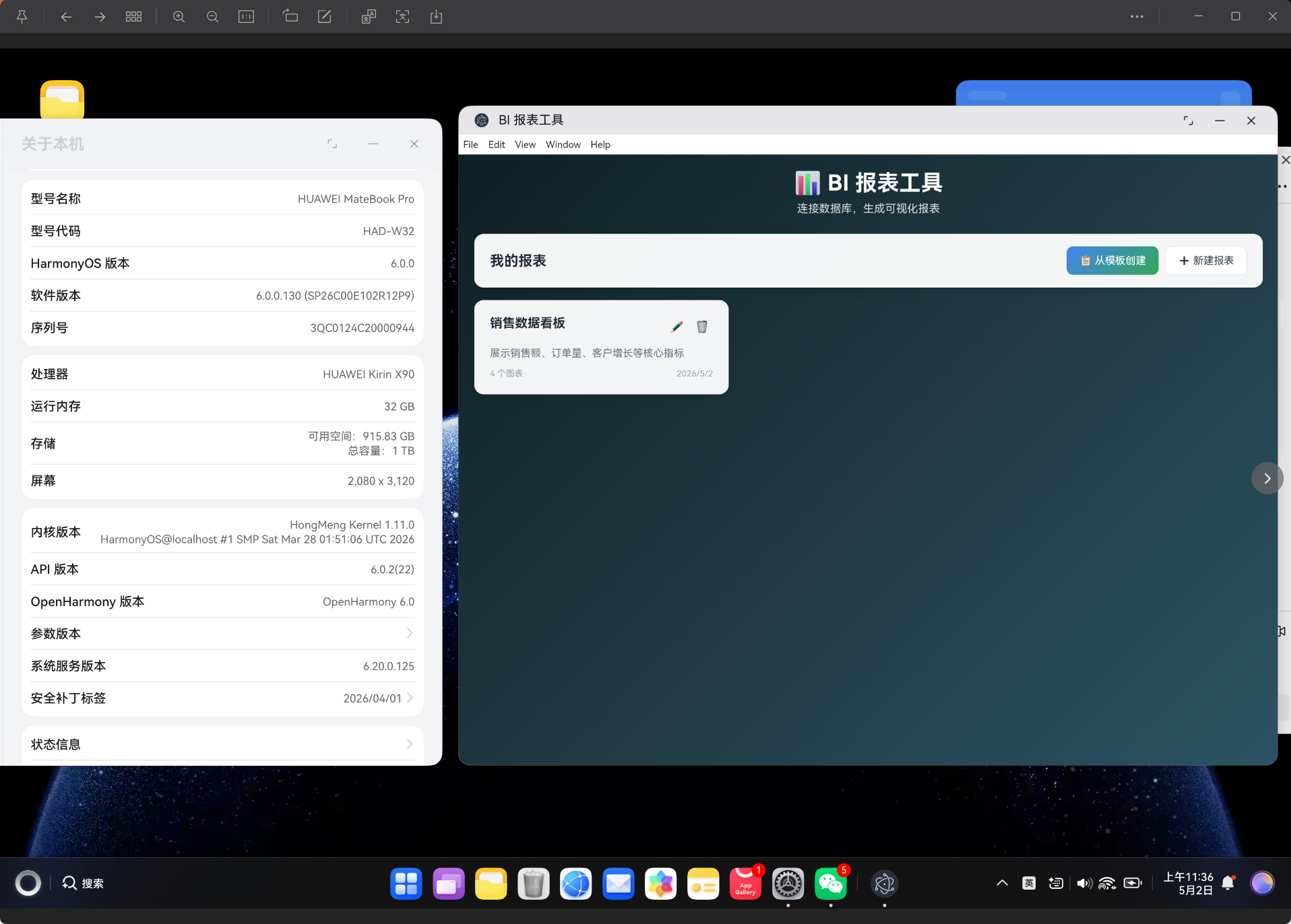Launch the browser from the dock

pos(576,884)
